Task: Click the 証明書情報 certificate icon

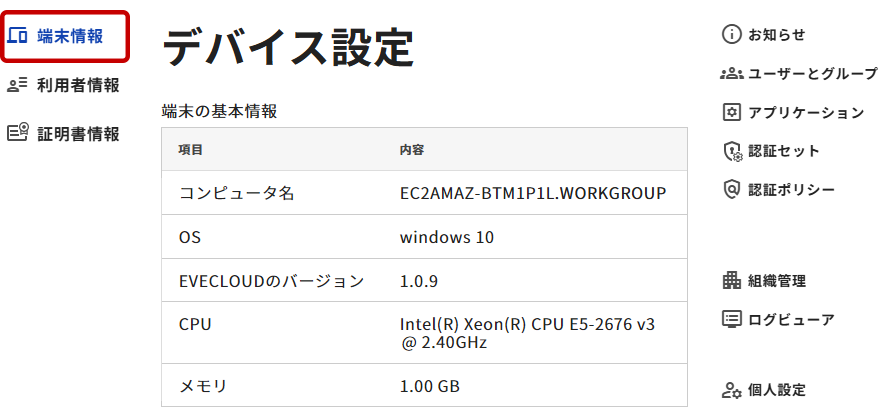Action: (x=17, y=133)
